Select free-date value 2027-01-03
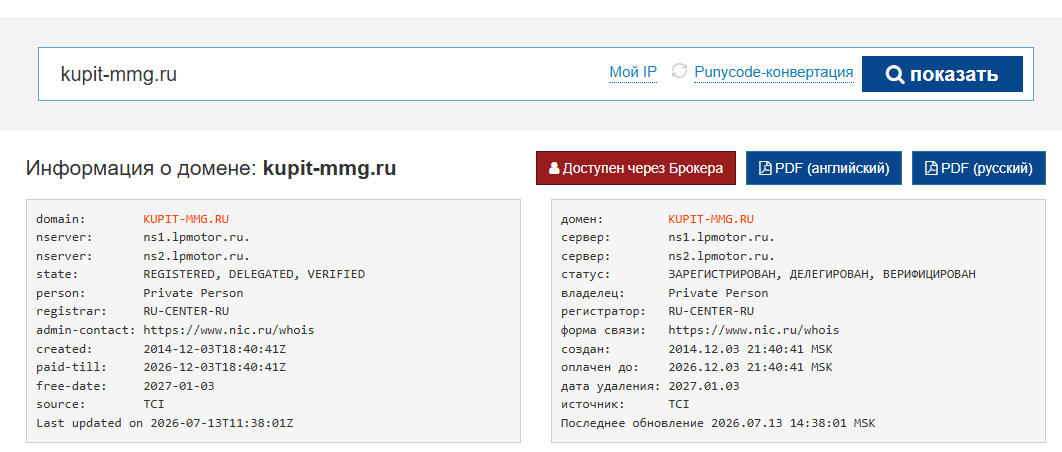1062x452 pixels. coord(179,386)
